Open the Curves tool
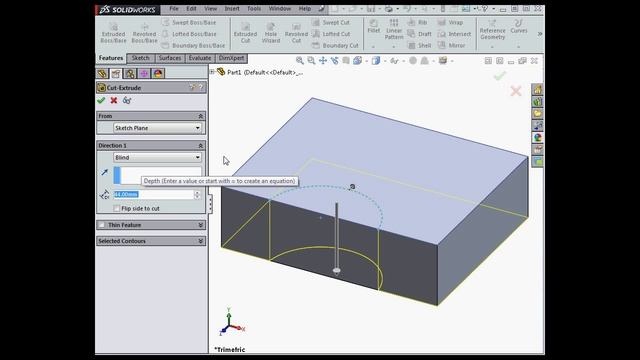640x360 pixels. 519,26
